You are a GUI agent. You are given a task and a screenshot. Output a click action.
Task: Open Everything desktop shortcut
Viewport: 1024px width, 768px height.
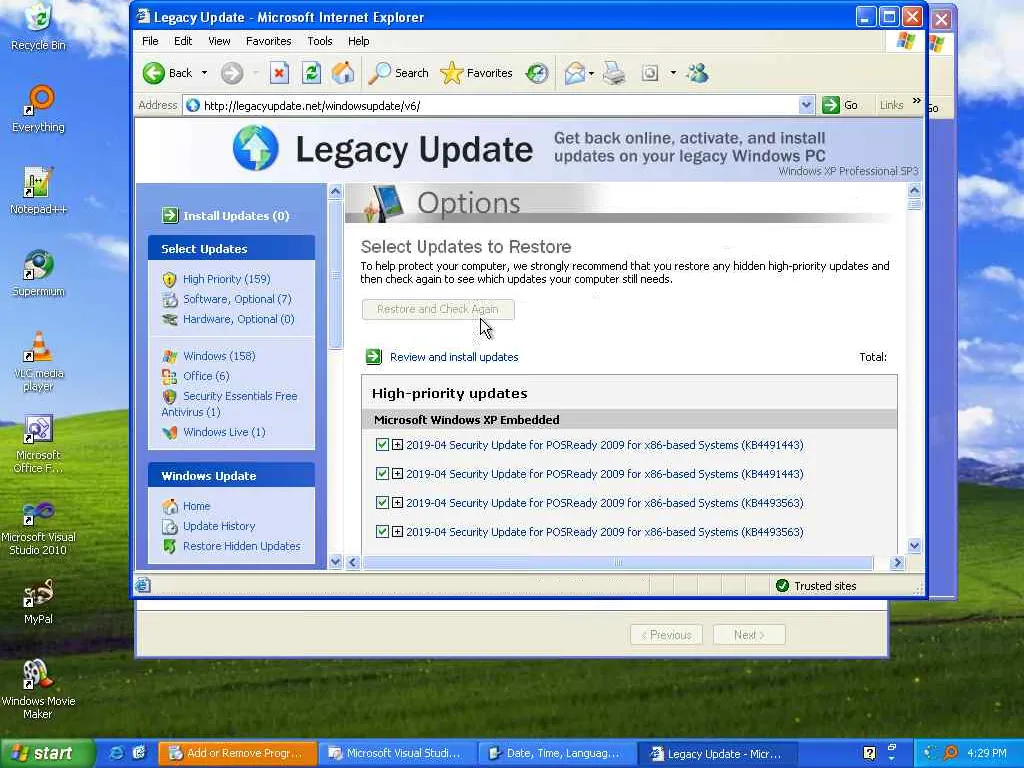point(38,108)
